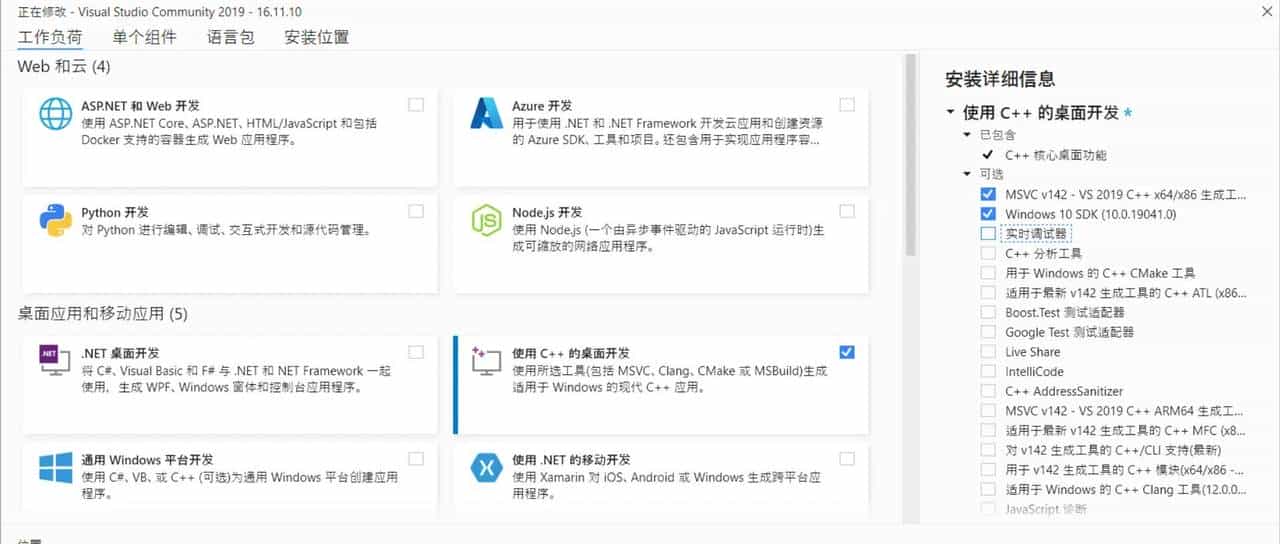Check the Boost.Test 测试适配器 option
1280x544 pixels.
pyautogui.click(x=988, y=312)
